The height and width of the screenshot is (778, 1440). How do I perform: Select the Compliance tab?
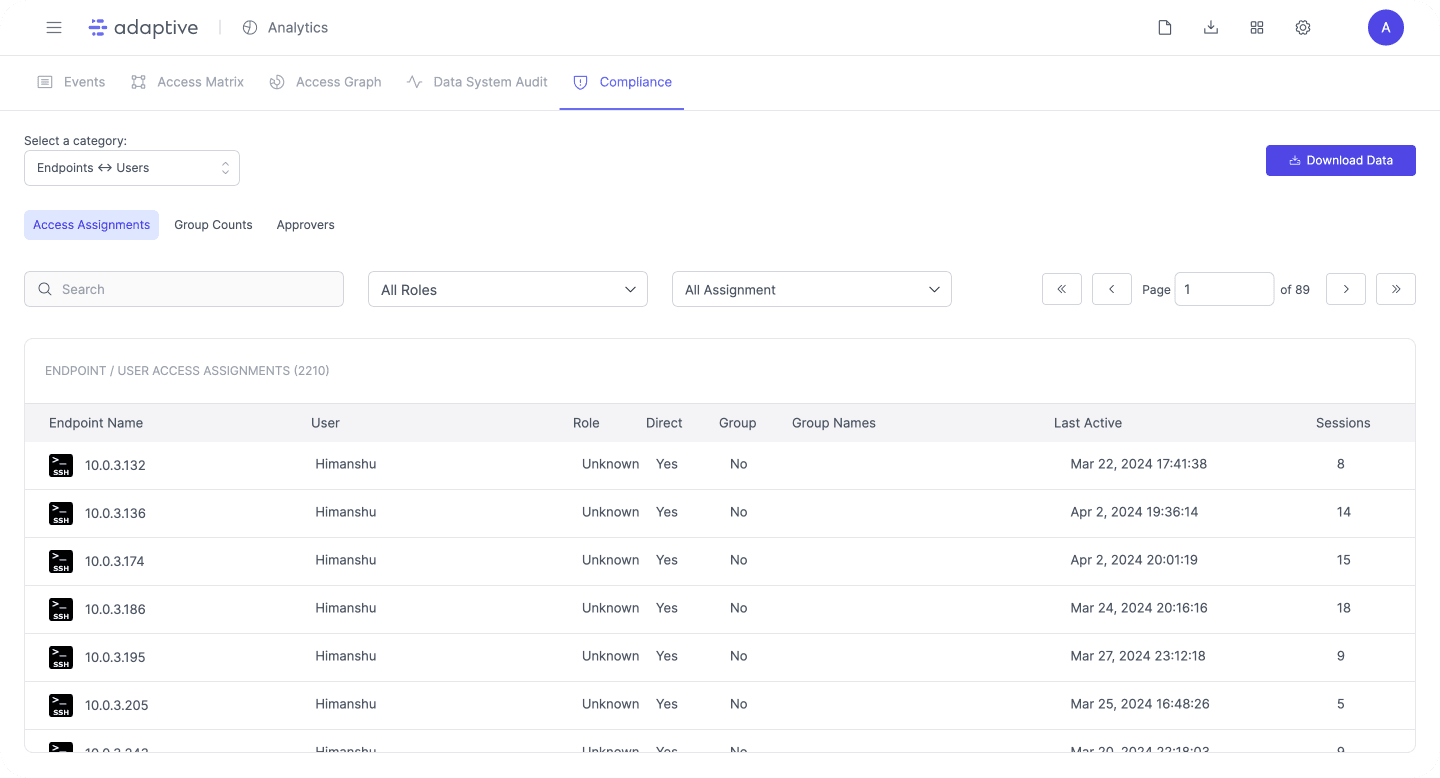622,82
